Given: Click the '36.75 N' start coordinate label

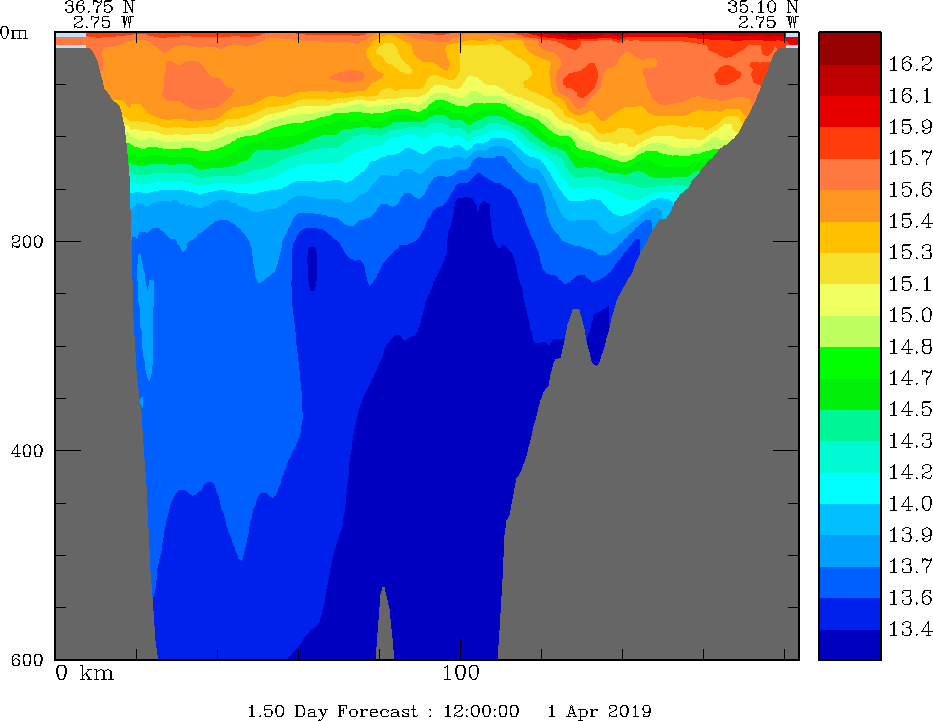Looking at the screenshot, I should [99, 6].
